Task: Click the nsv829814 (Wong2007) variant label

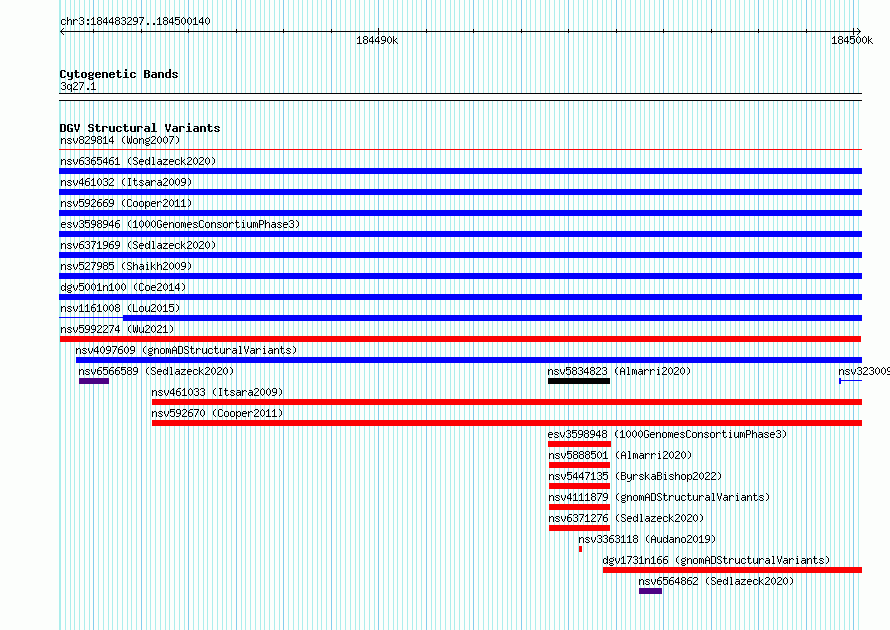Action: coord(120,140)
